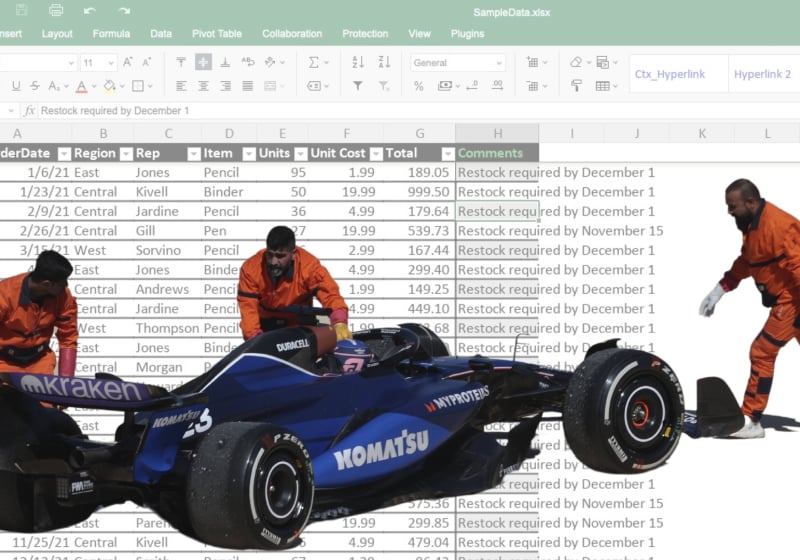
Task: Increase decimal places
Action: (497, 86)
